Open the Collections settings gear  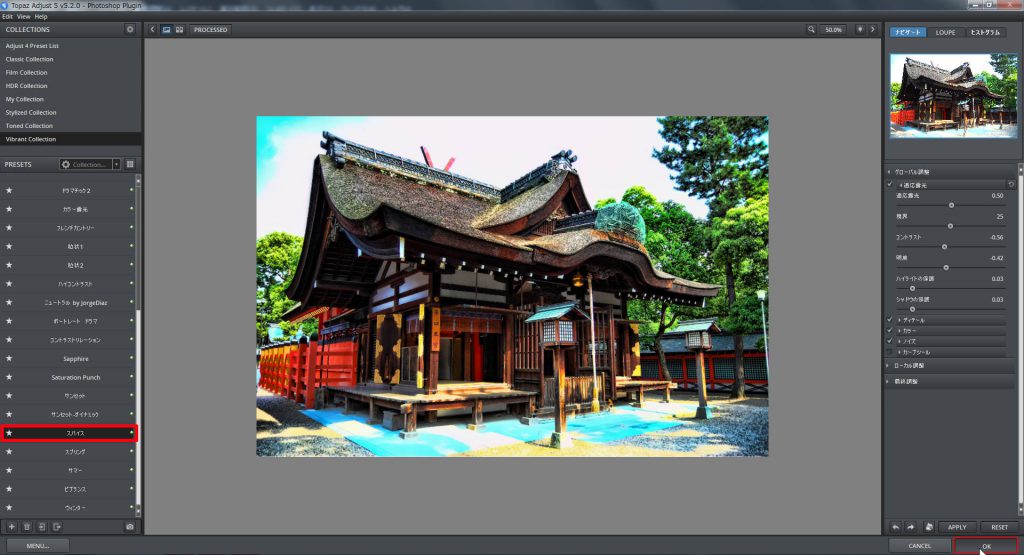click(x=130, y=30)
